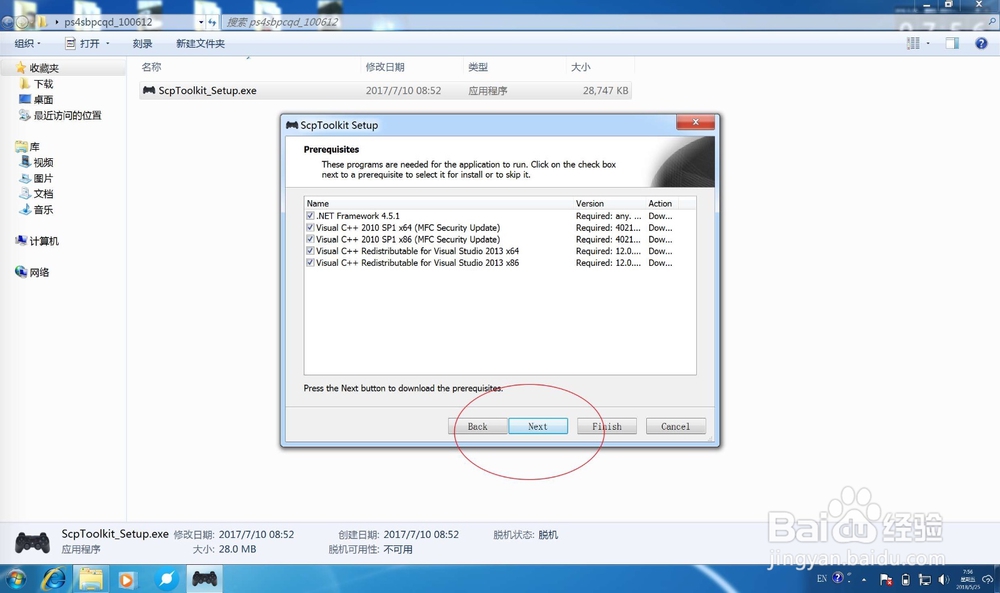
Task: Click the blue bird app taskbar icon
Action: [x=166, y=579]
